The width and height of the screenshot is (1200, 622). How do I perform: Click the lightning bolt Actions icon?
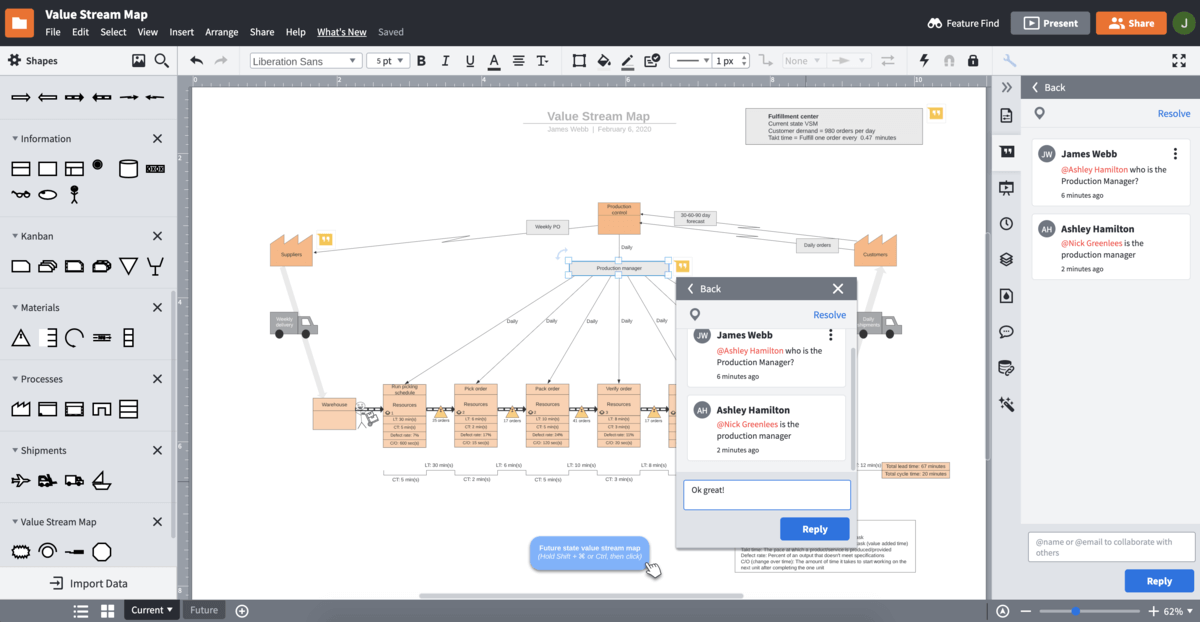(x=923, y=61)
